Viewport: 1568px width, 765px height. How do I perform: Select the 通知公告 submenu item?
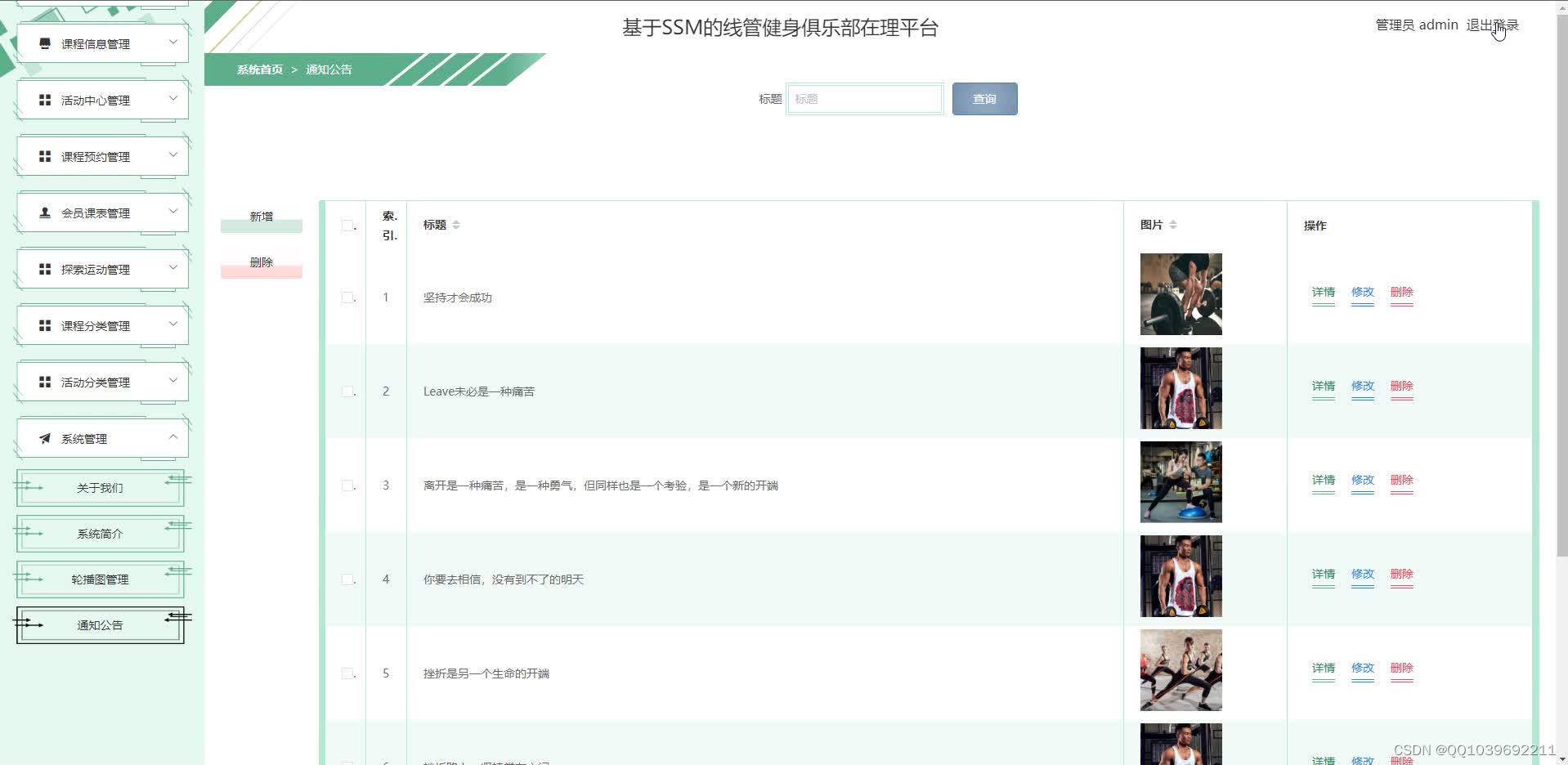click(100, 625)
